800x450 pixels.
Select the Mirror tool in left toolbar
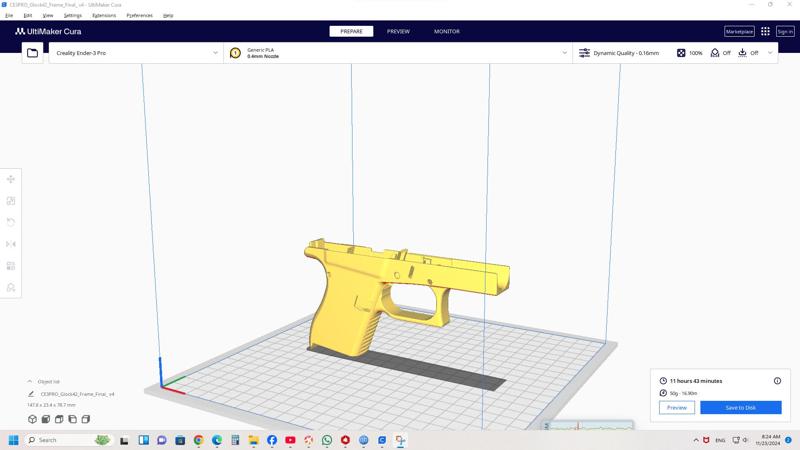[x=11, y=244]
